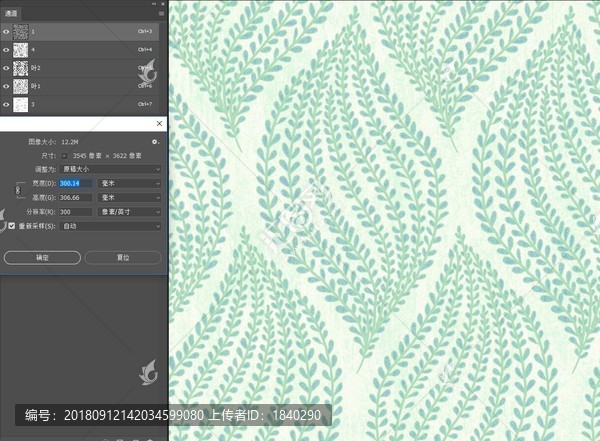The height and width of the screenshot is (441, 600).
Task: Open the 尺寸 unit dropdown arrow
Action: [x=64, y=156]
